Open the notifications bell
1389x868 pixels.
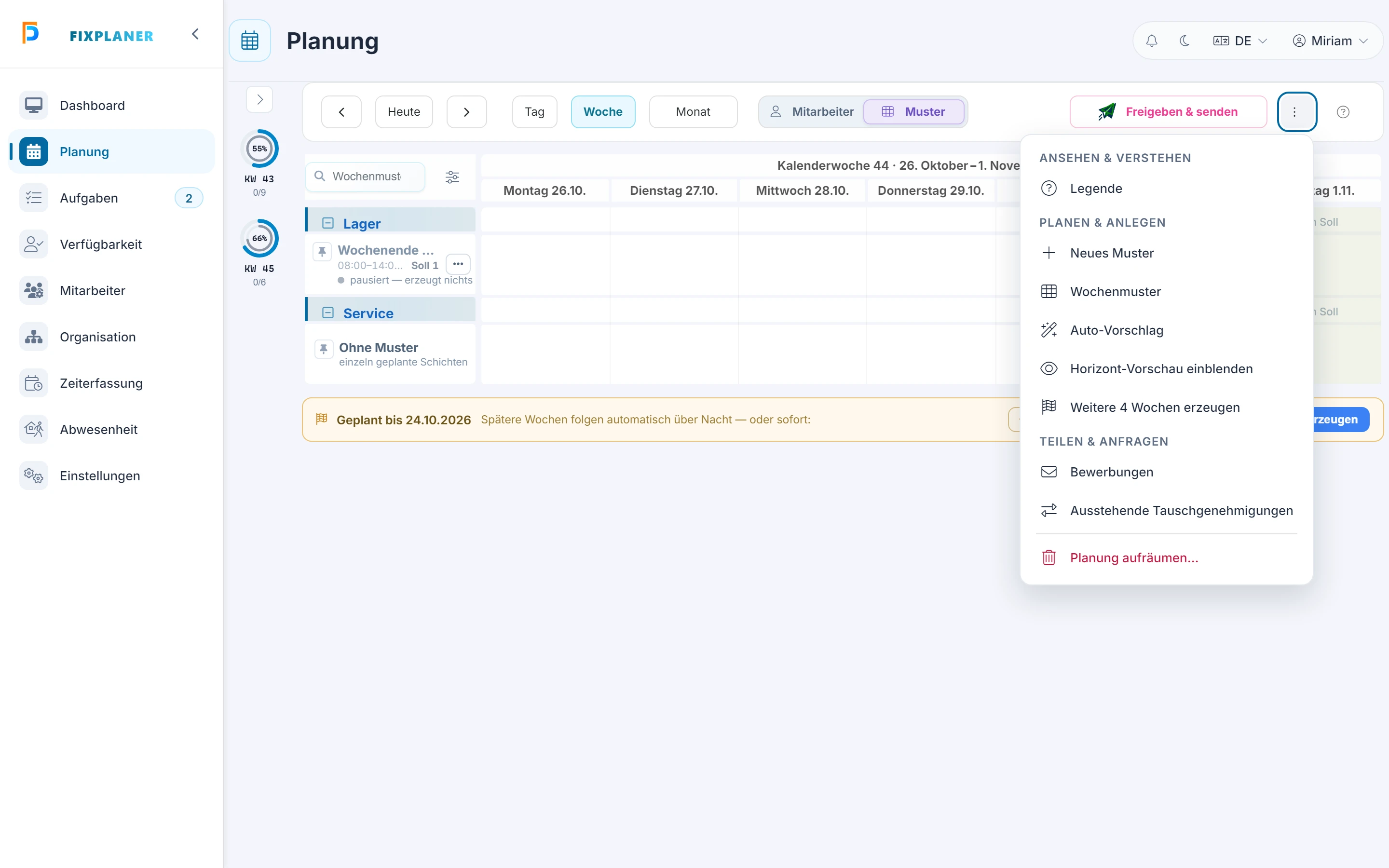pos(1151,41)
